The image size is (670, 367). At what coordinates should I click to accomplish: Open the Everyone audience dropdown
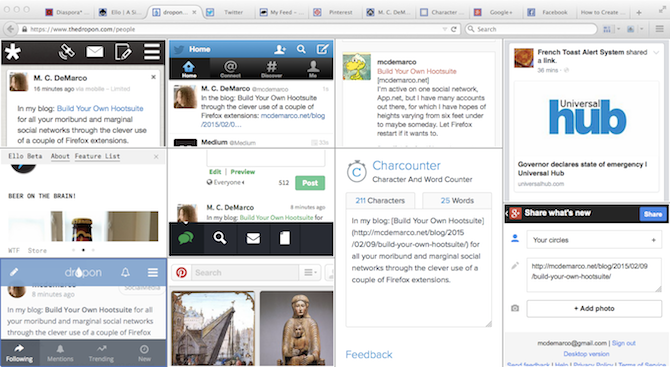(226, 182)
